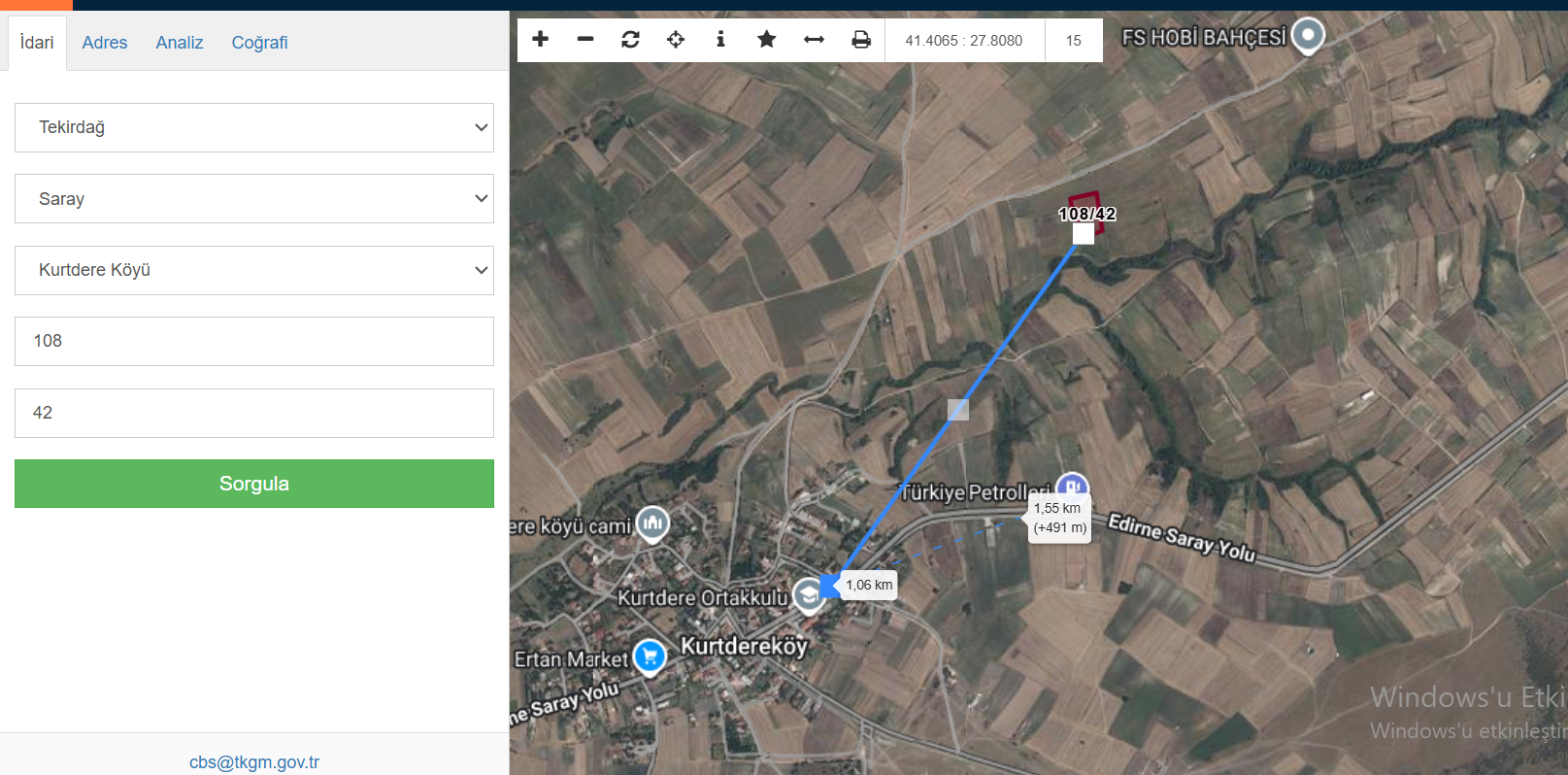Print the map with printer icon
Image resolution: width=1568 pixels, height=775 pixels.
pos(861,40)
